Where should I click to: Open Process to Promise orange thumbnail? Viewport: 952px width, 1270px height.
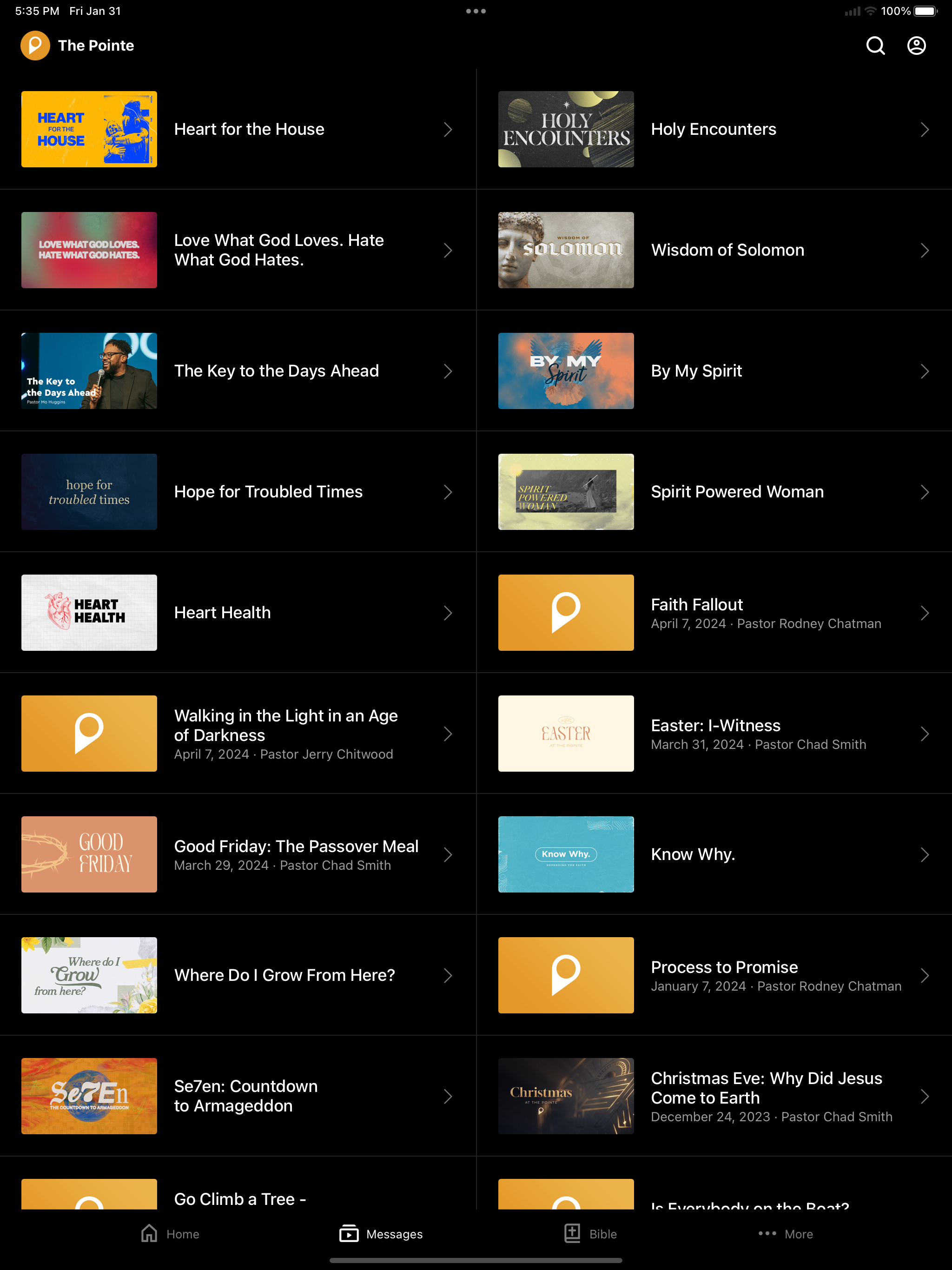[x=566, y=975]
